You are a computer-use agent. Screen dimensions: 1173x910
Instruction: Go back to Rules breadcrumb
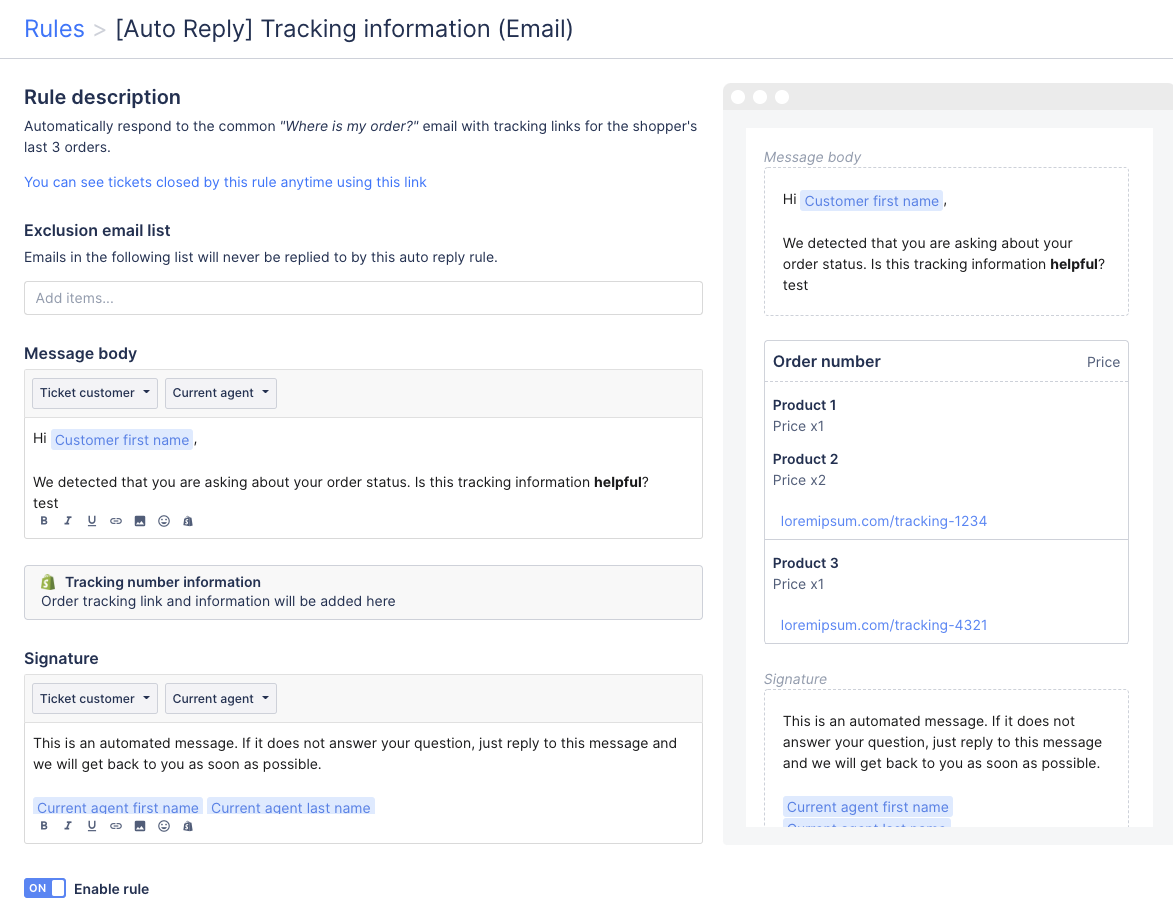point(54,28)
